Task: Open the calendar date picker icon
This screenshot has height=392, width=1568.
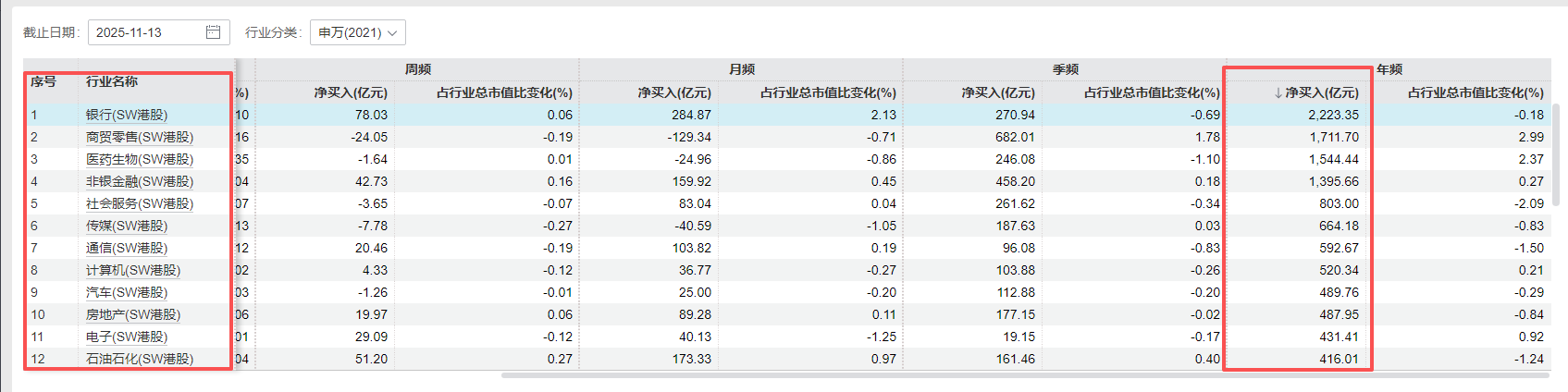Action: coord(213,32)
